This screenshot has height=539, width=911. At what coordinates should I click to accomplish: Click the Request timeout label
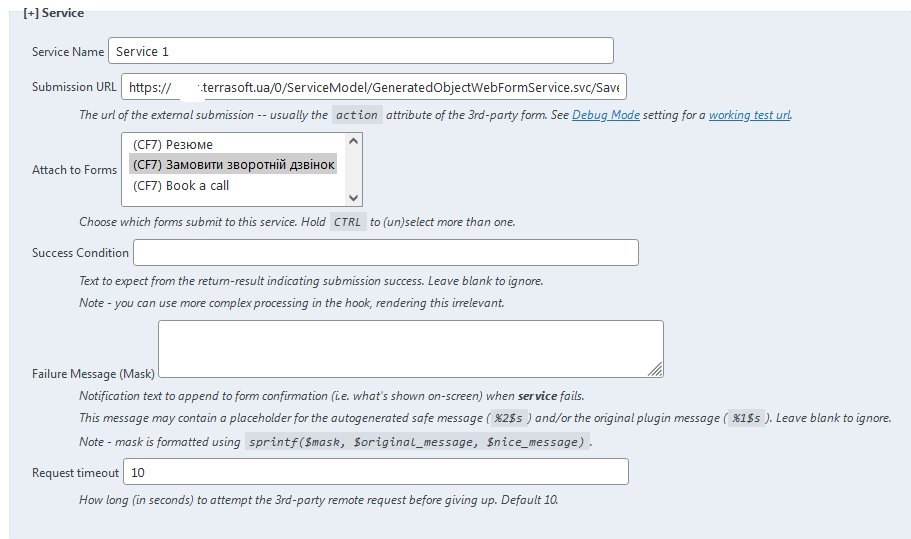coord(75,472)
